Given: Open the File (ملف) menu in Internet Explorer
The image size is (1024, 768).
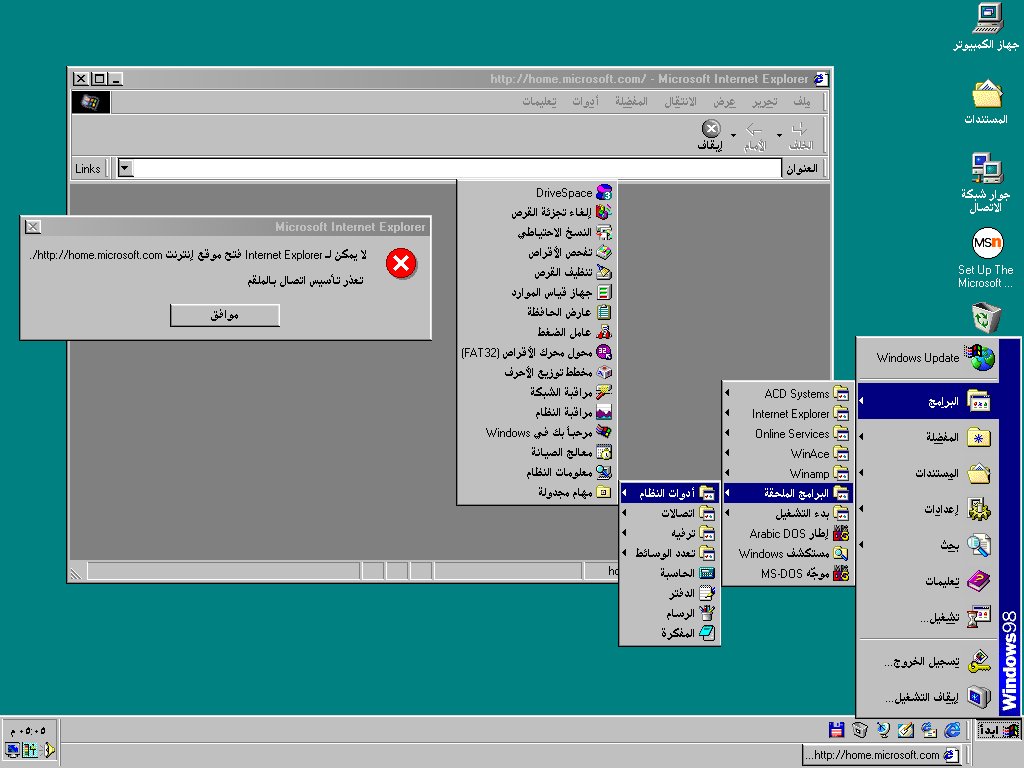Looking at the screenshot, I should click(802, 102).
